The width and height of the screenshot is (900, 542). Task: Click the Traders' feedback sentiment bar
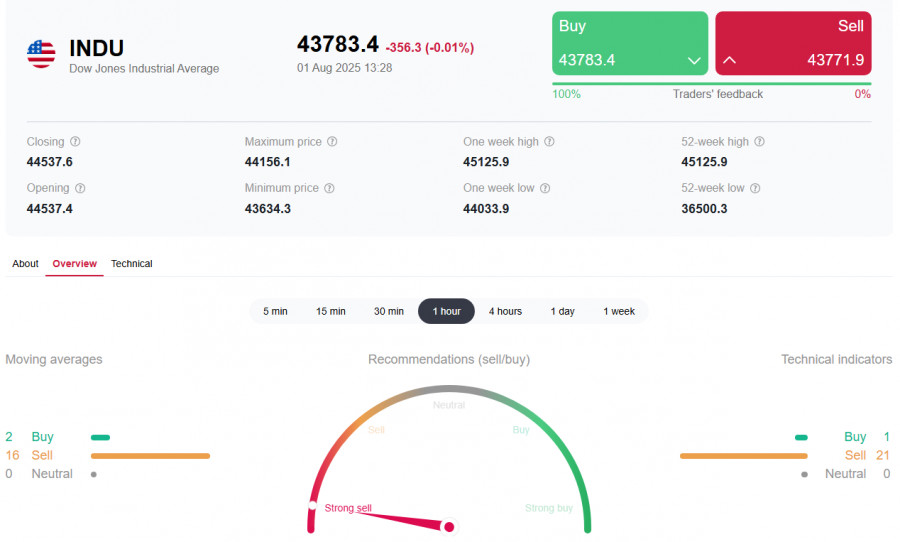coord(712,84)
